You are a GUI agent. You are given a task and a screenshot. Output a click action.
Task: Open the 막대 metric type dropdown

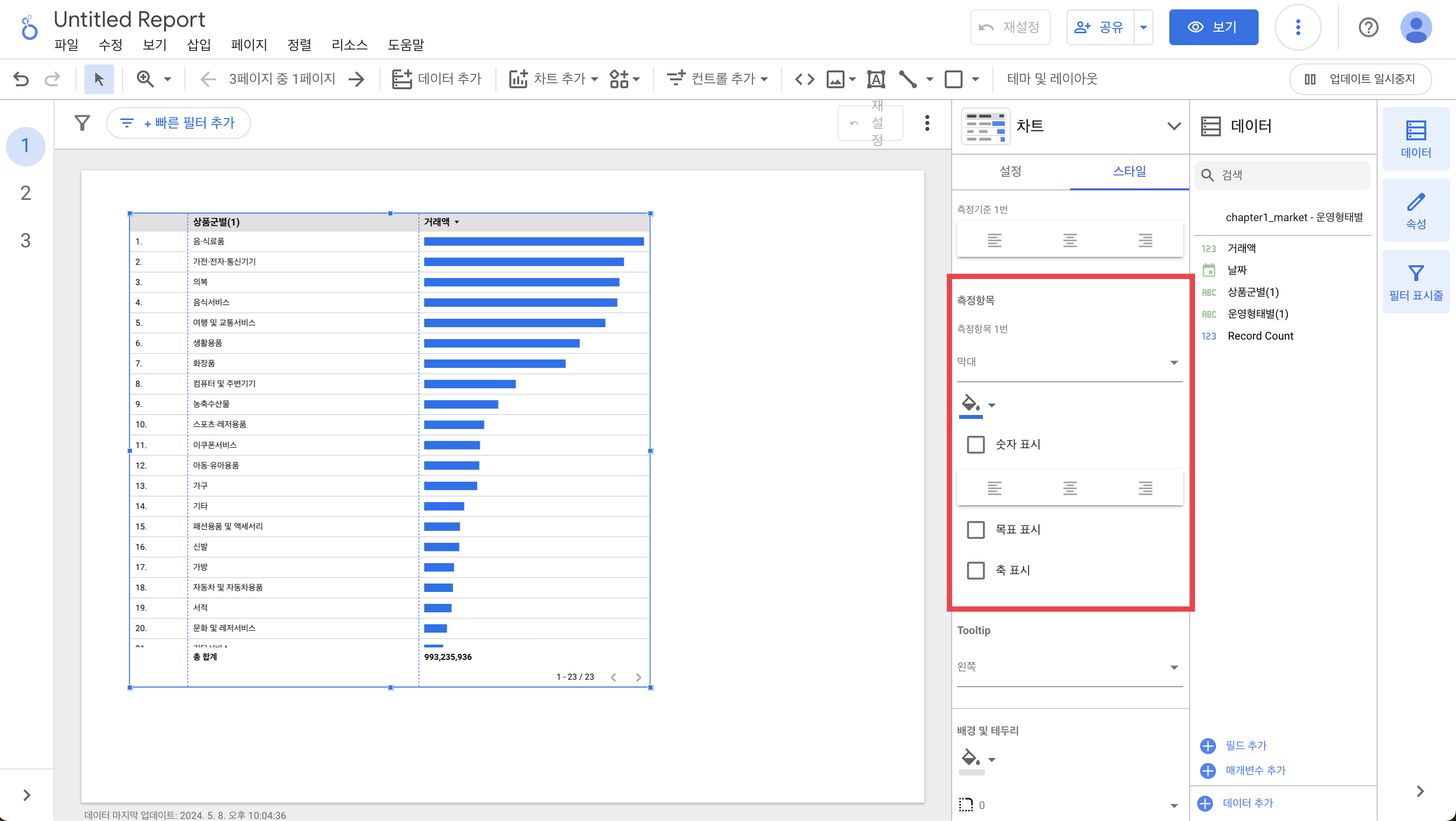(1068, 362)
